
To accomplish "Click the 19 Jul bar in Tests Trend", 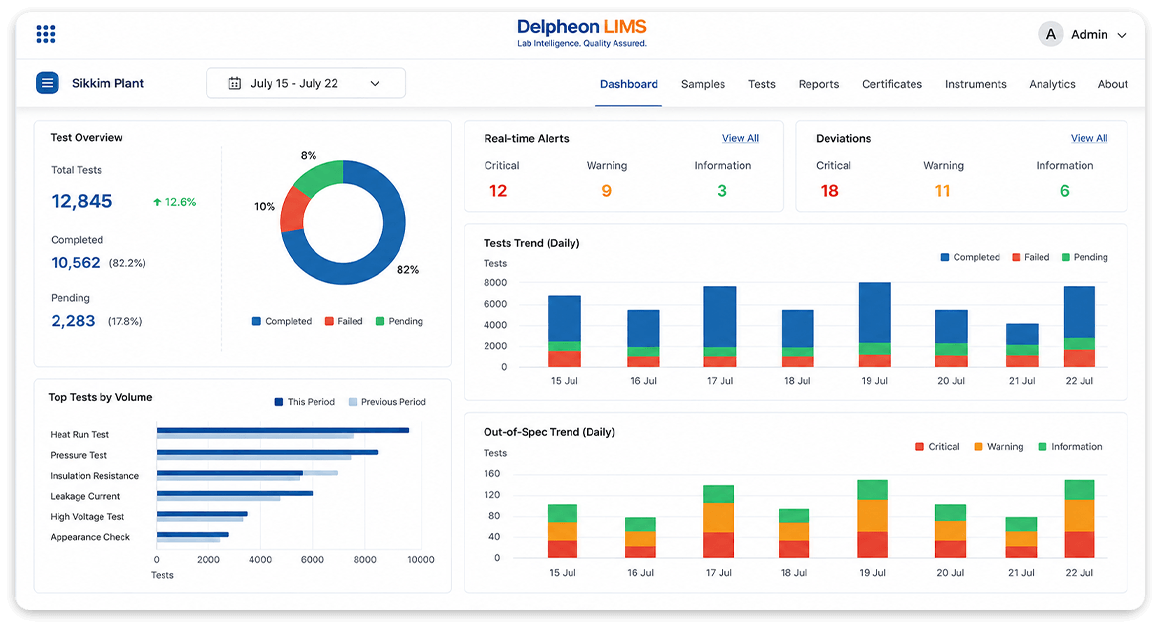I will [874, 324].
